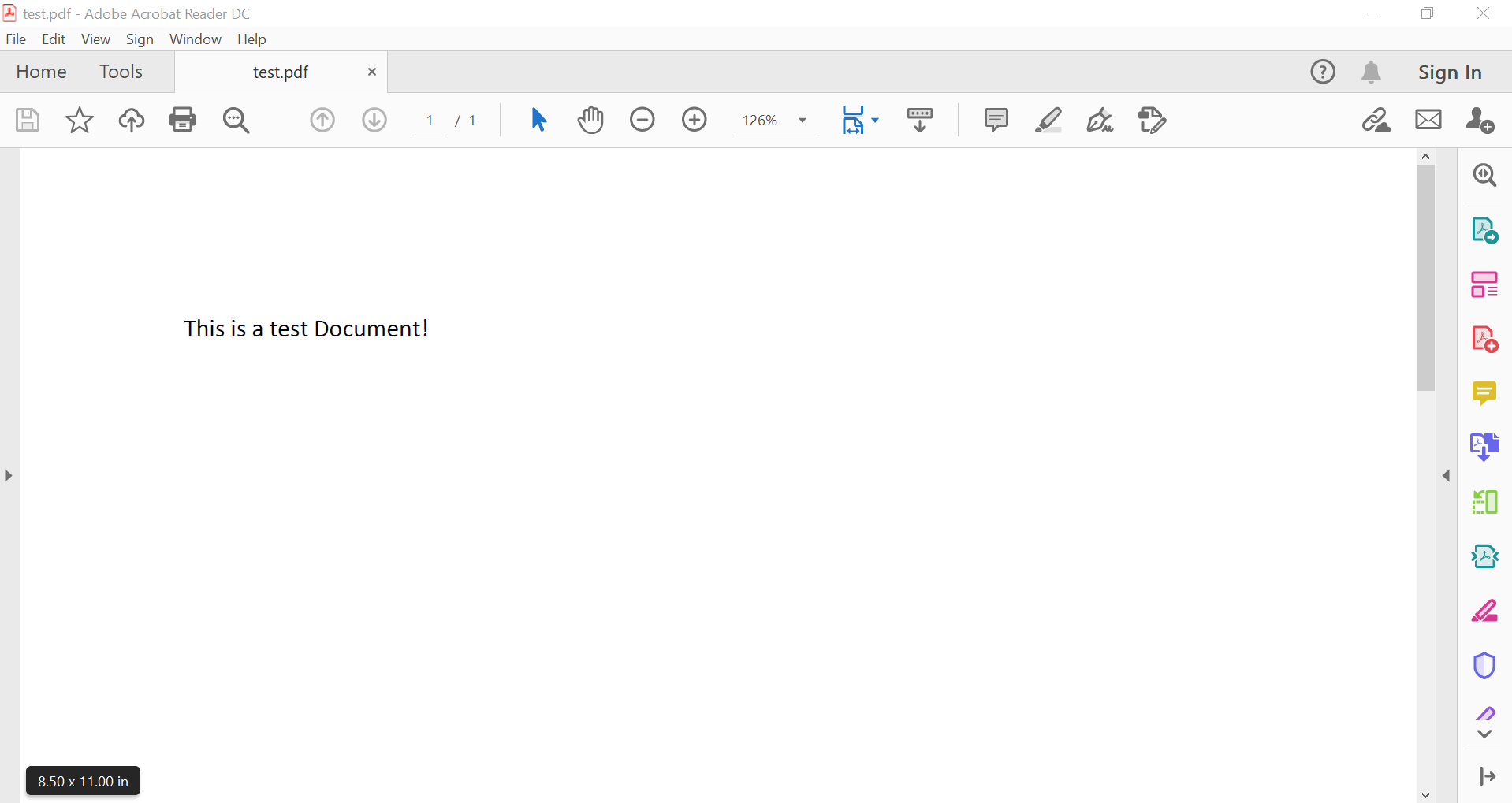This screenshot has width=1512, height=803.
Task: Click the 126% zoom level field
Action: click(x=760, y=120)
